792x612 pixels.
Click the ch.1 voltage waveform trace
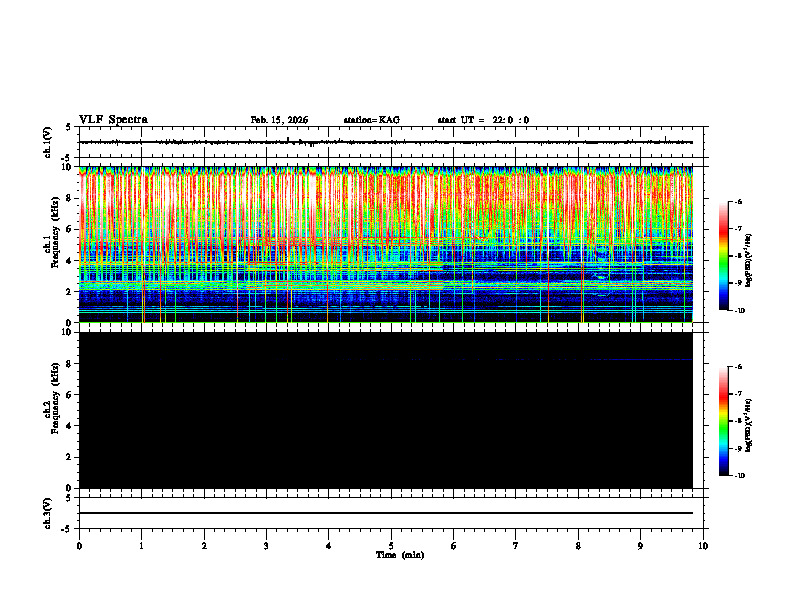point(385,142)
